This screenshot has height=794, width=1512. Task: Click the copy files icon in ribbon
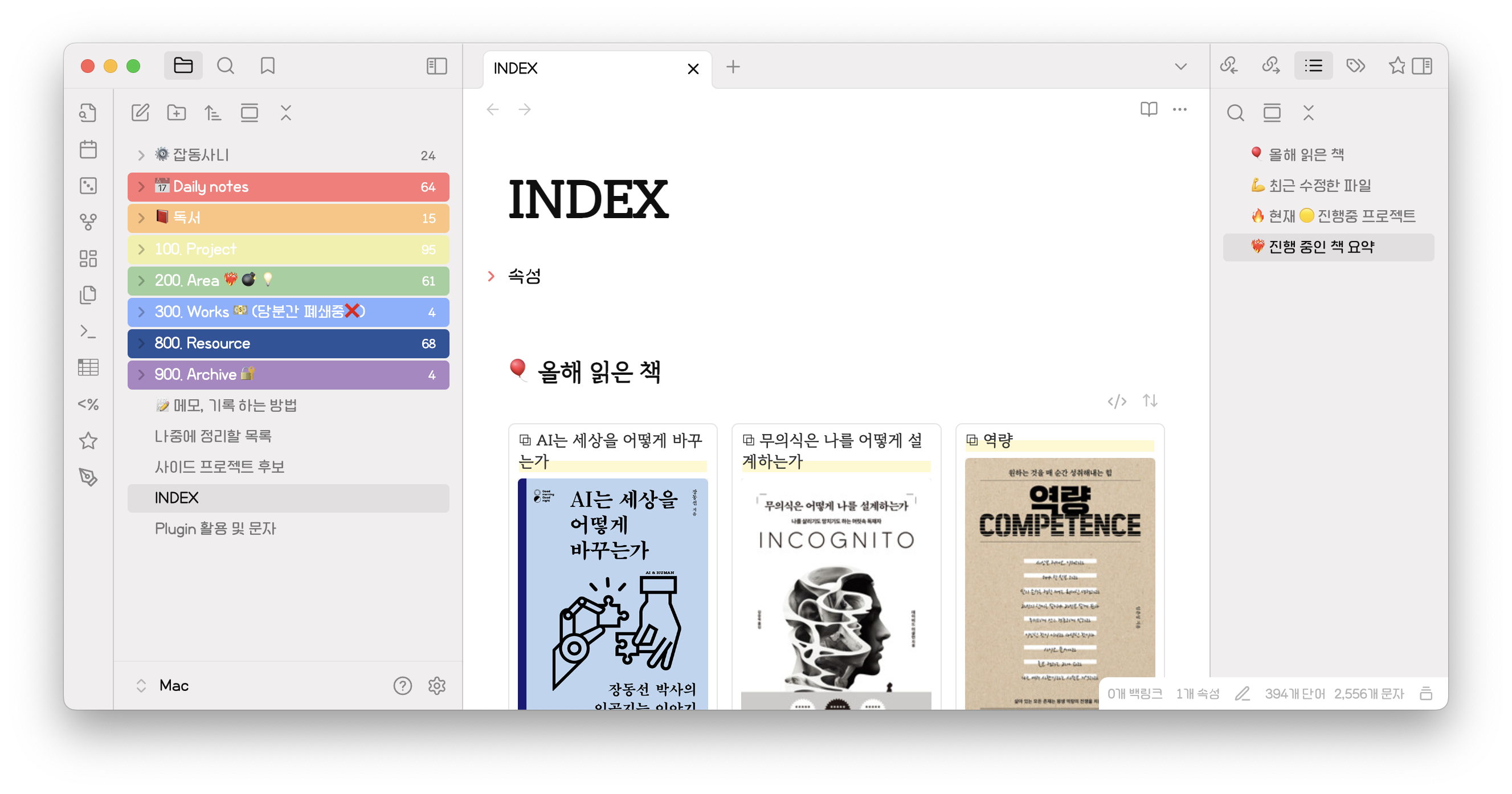coord(88,294)
